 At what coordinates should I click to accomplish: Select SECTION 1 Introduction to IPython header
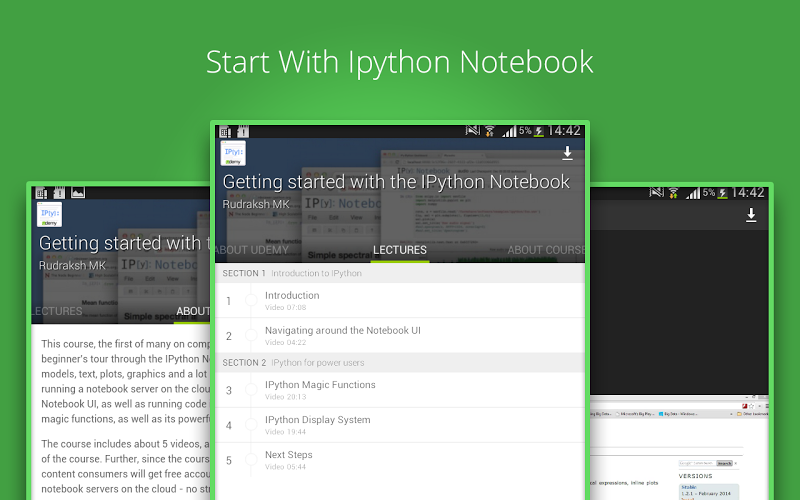pyautogui.click(x=400, y=273)
